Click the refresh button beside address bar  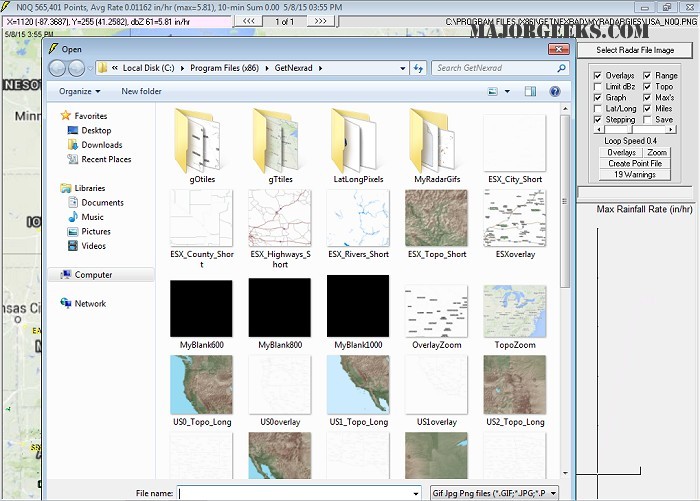pyautogui.click(x=420, y=68)
